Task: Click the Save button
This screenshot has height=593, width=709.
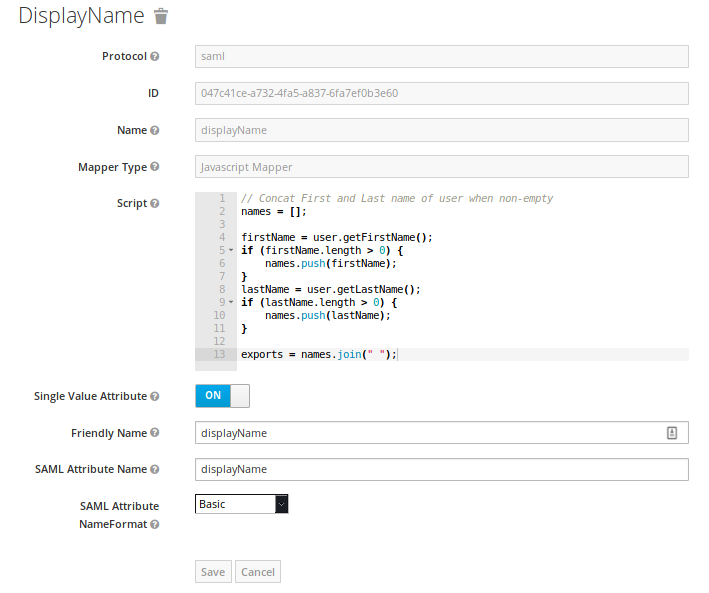Action: (213, 572)
